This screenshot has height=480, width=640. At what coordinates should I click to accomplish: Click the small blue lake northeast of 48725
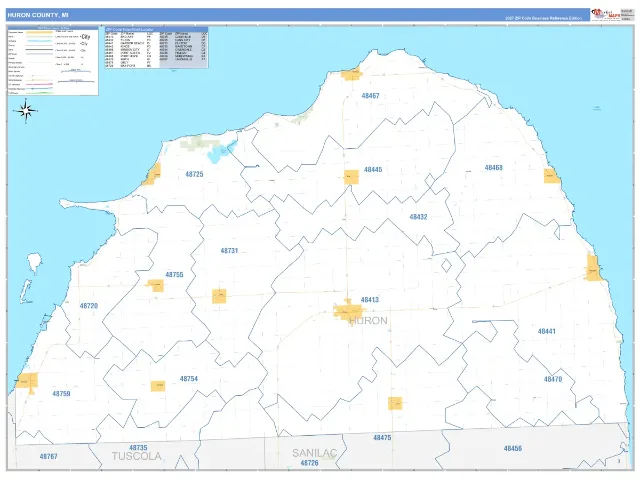220,152
